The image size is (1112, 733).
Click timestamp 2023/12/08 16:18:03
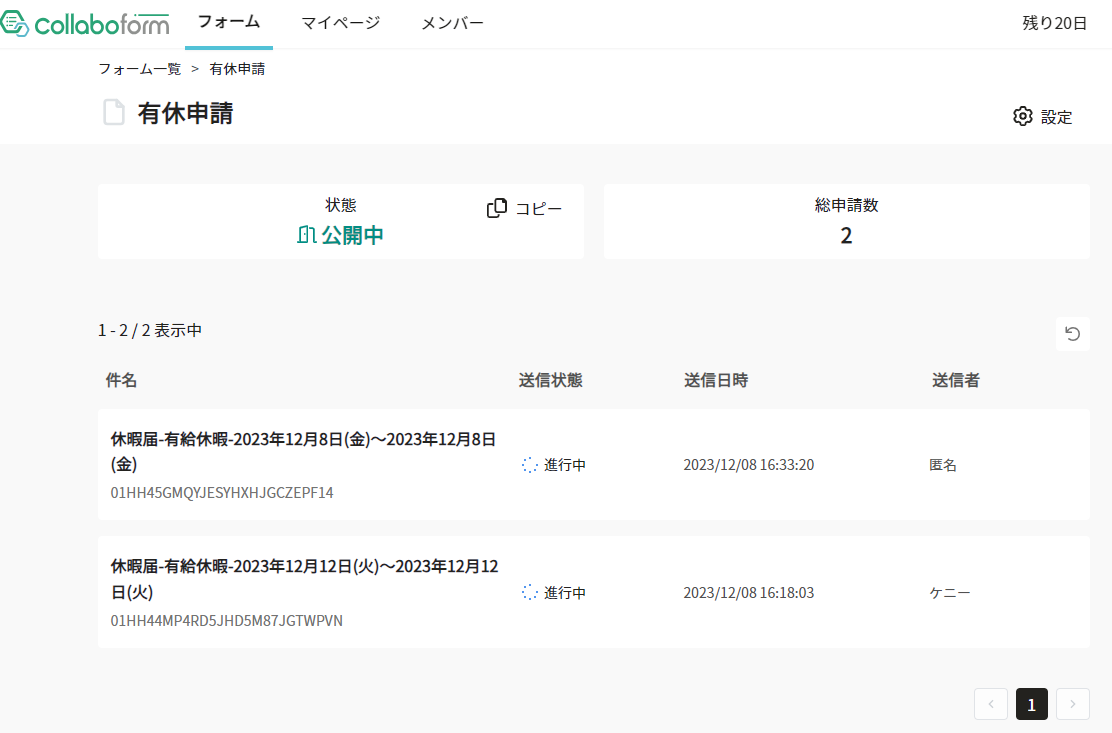[x=749, y=593]
